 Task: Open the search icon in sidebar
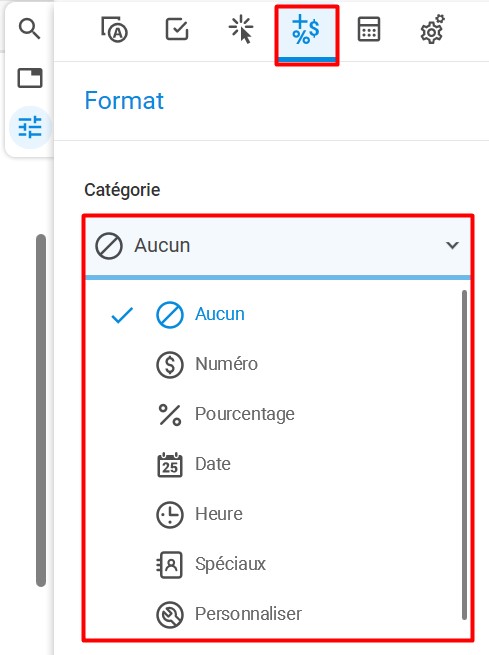coord(29,29)
